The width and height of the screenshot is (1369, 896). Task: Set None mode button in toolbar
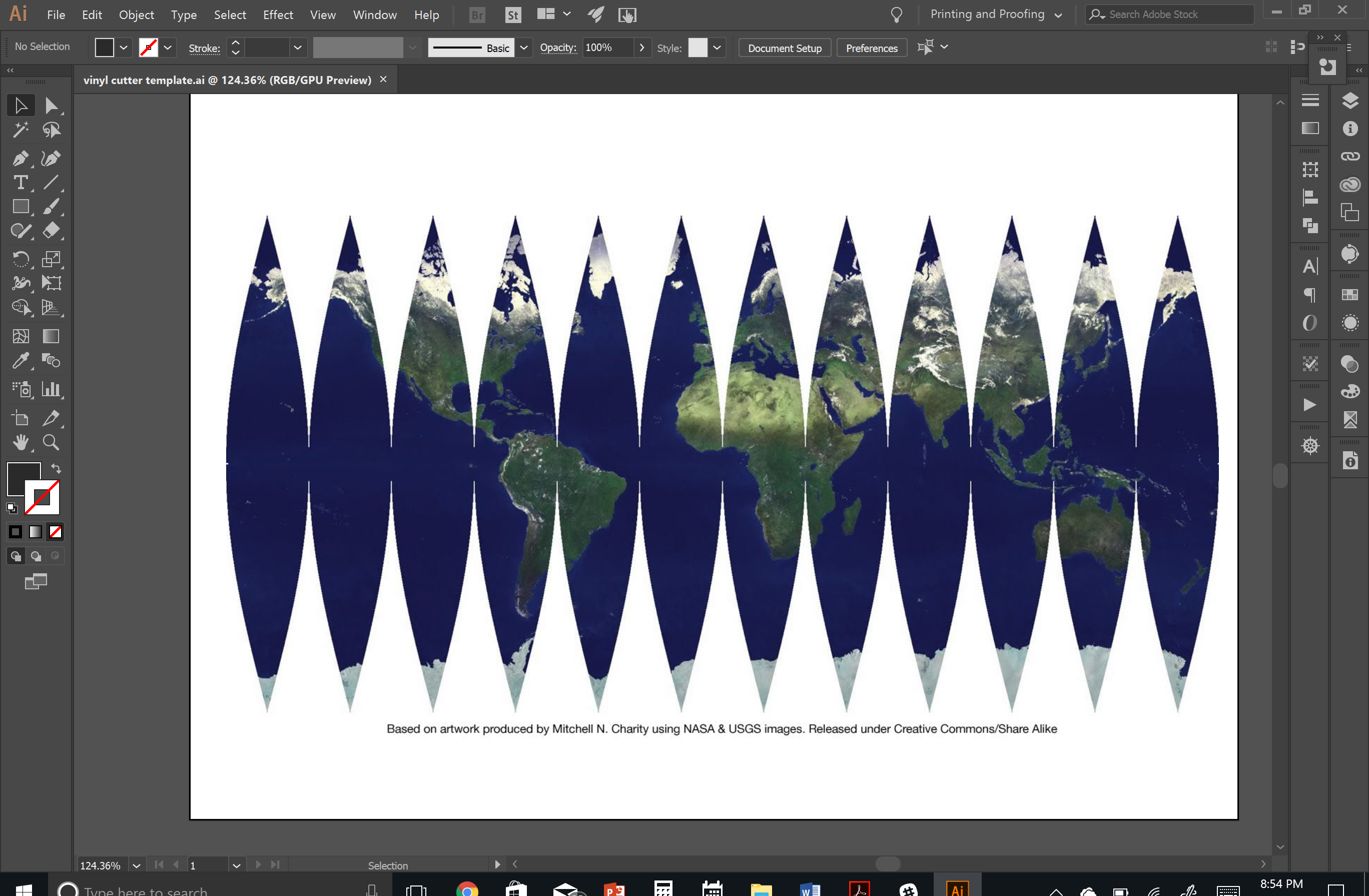[x=56, y=532]
